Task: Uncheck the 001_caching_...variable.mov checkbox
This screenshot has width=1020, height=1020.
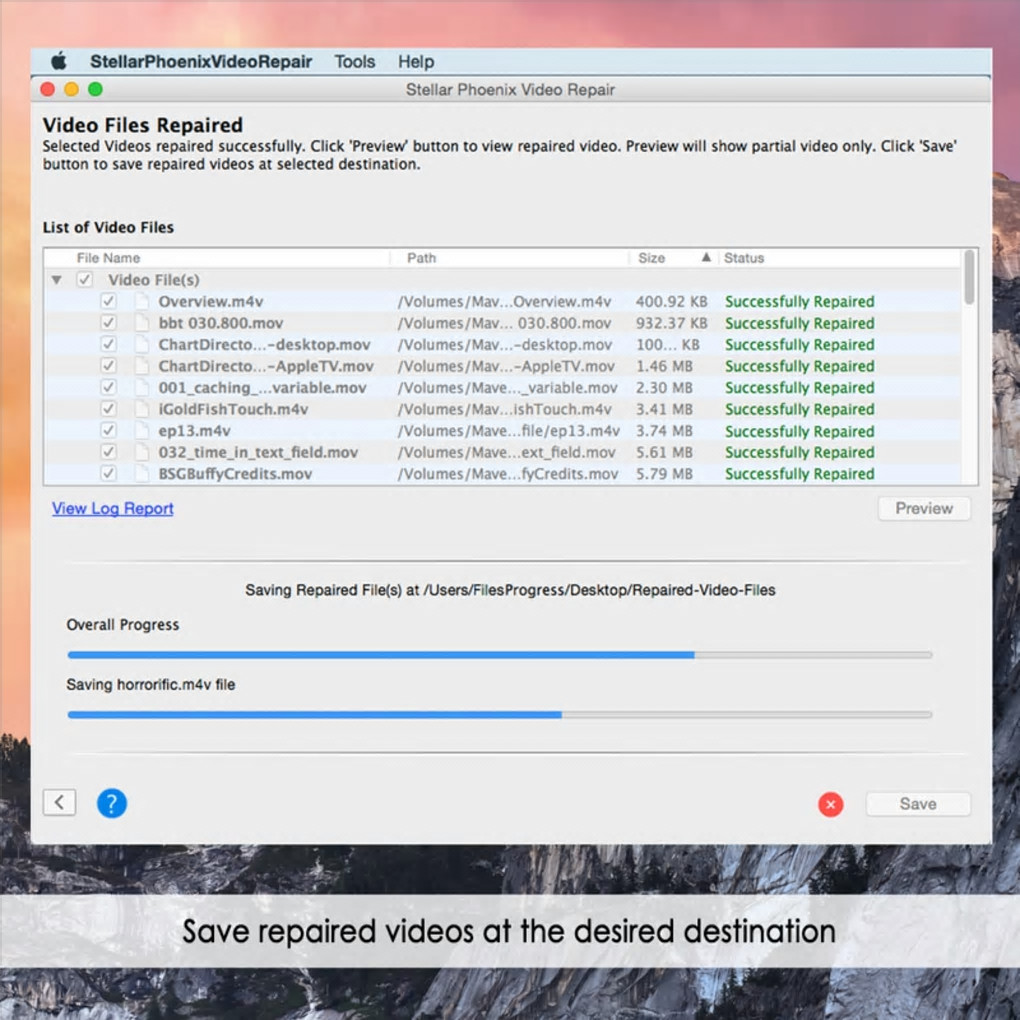Action: pos(109,387)
